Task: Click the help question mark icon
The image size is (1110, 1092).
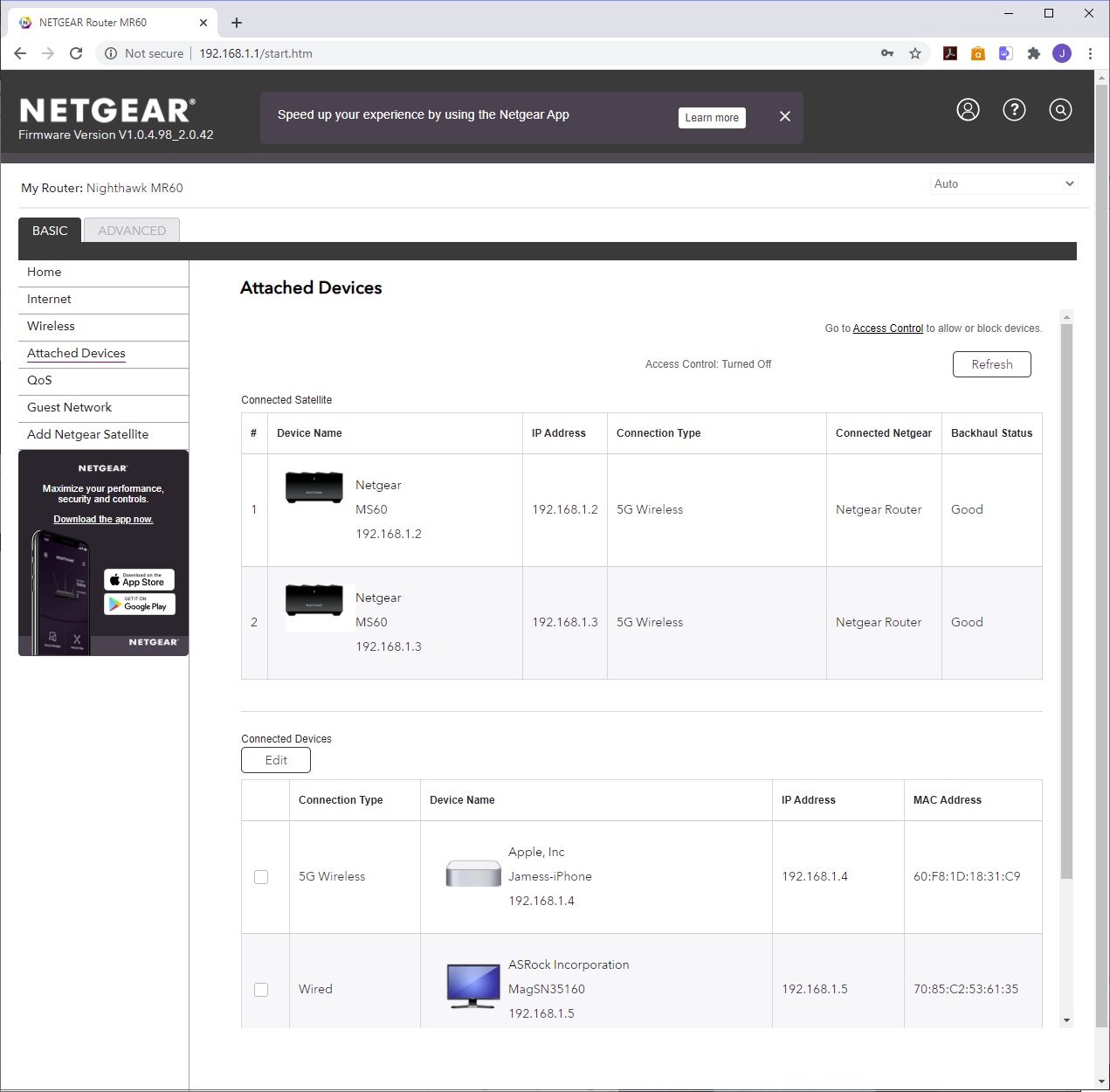Action: click(x=1014, y=110)
